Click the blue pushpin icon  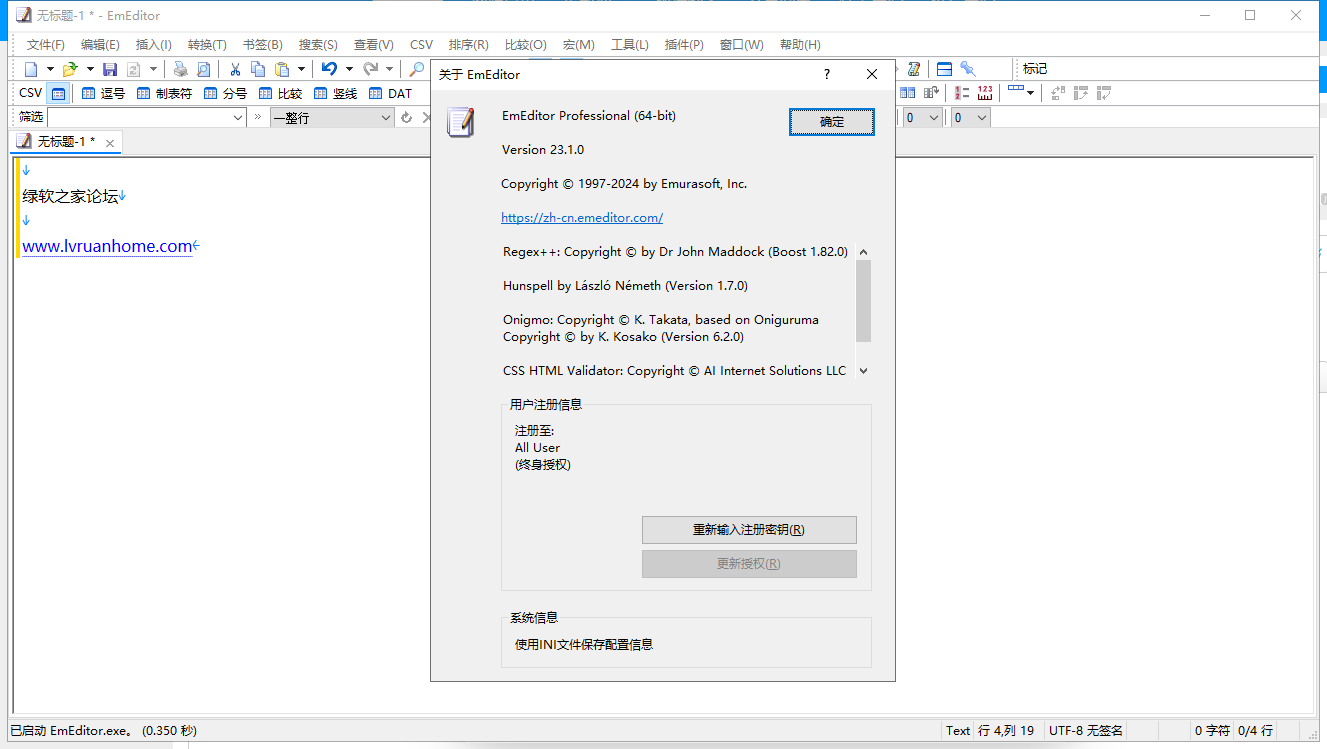(967, 69)
